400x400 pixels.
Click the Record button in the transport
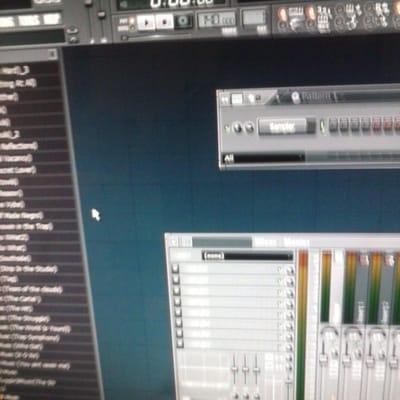(183, 21)
